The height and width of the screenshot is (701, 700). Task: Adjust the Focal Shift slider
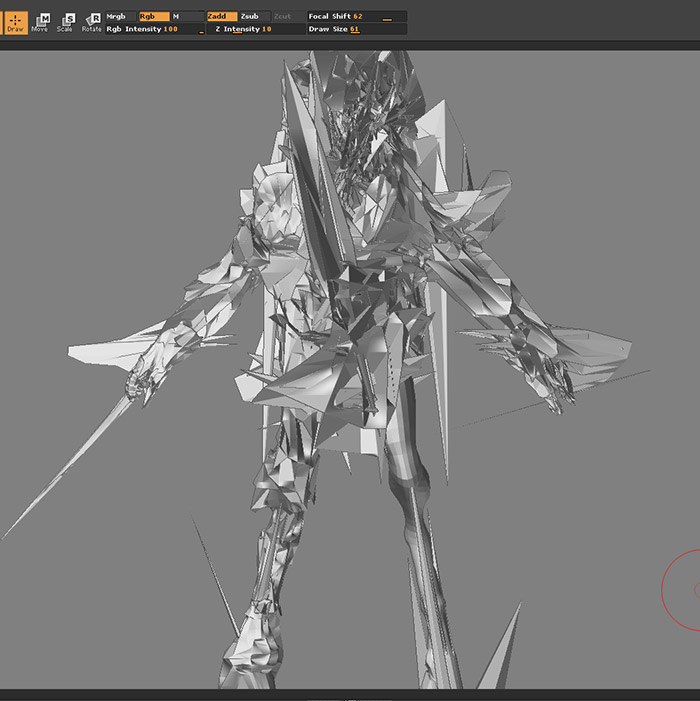point(357,17)
